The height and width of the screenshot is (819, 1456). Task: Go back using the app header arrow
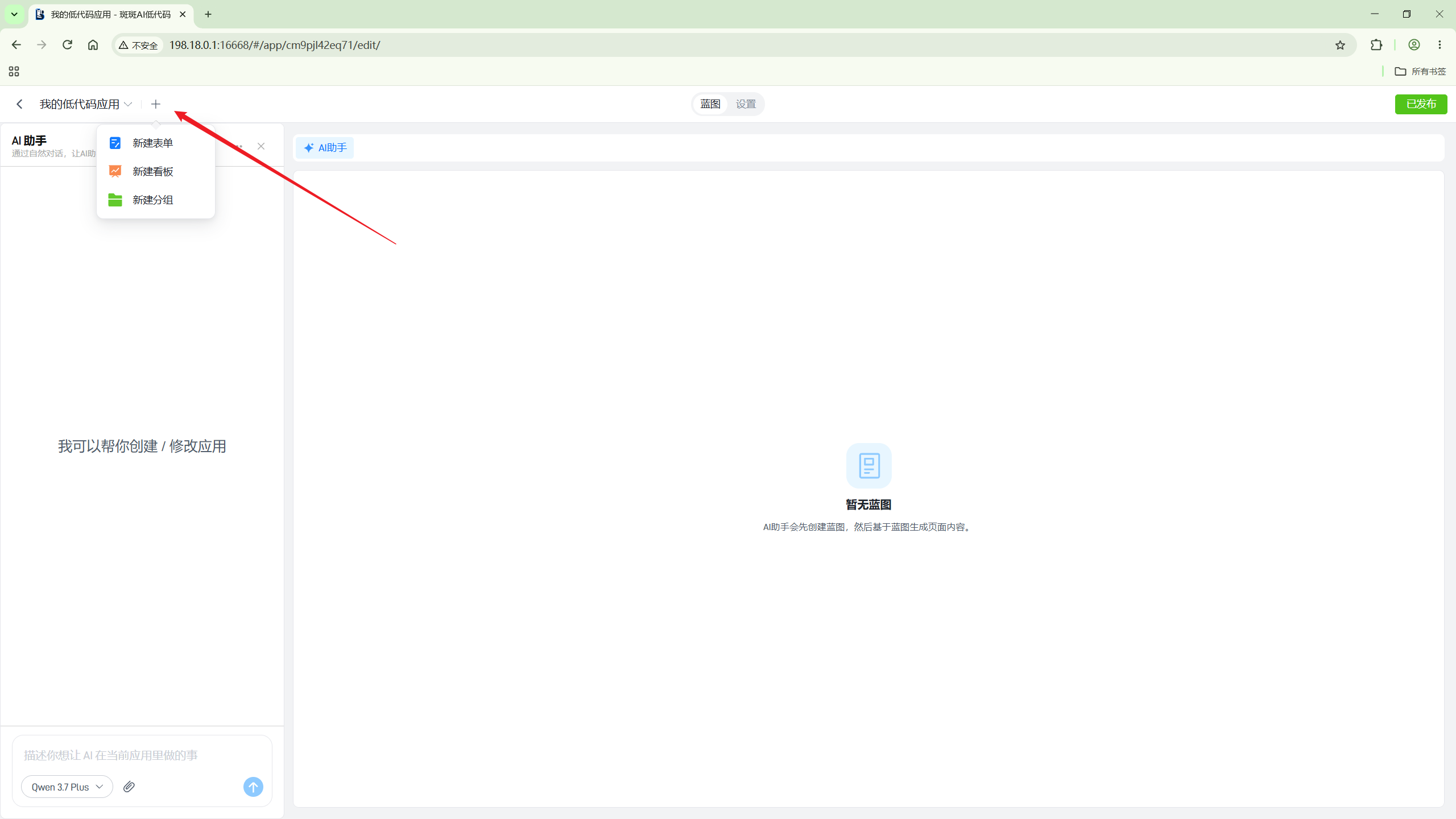(19, 104)
